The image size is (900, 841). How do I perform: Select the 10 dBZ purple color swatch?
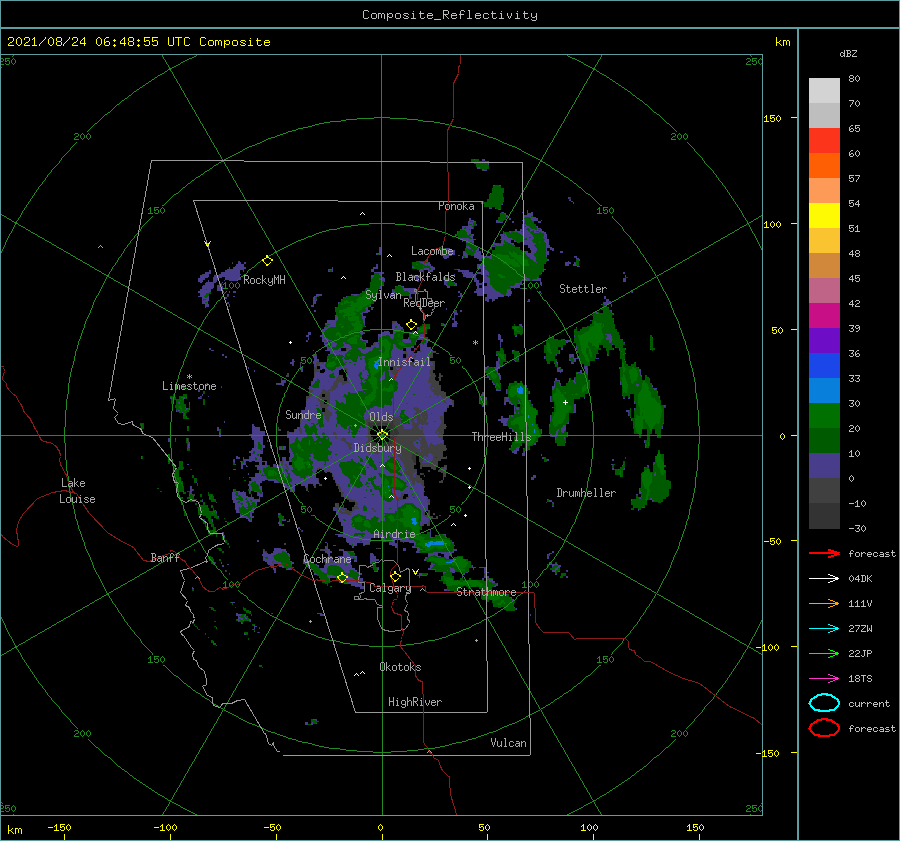(x=824, y=465)
